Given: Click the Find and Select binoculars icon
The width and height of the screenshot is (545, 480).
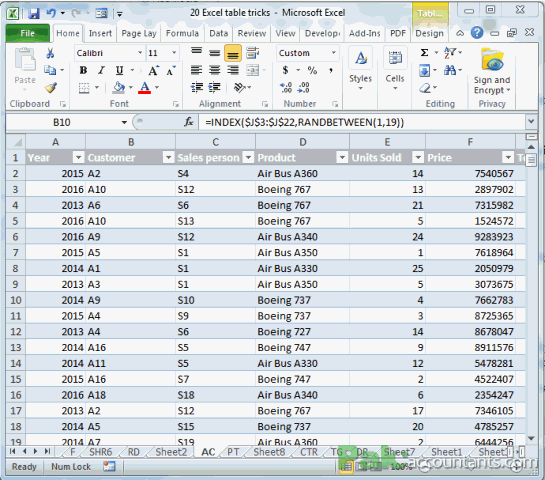Looking at the screenshot, I should 450,71.
